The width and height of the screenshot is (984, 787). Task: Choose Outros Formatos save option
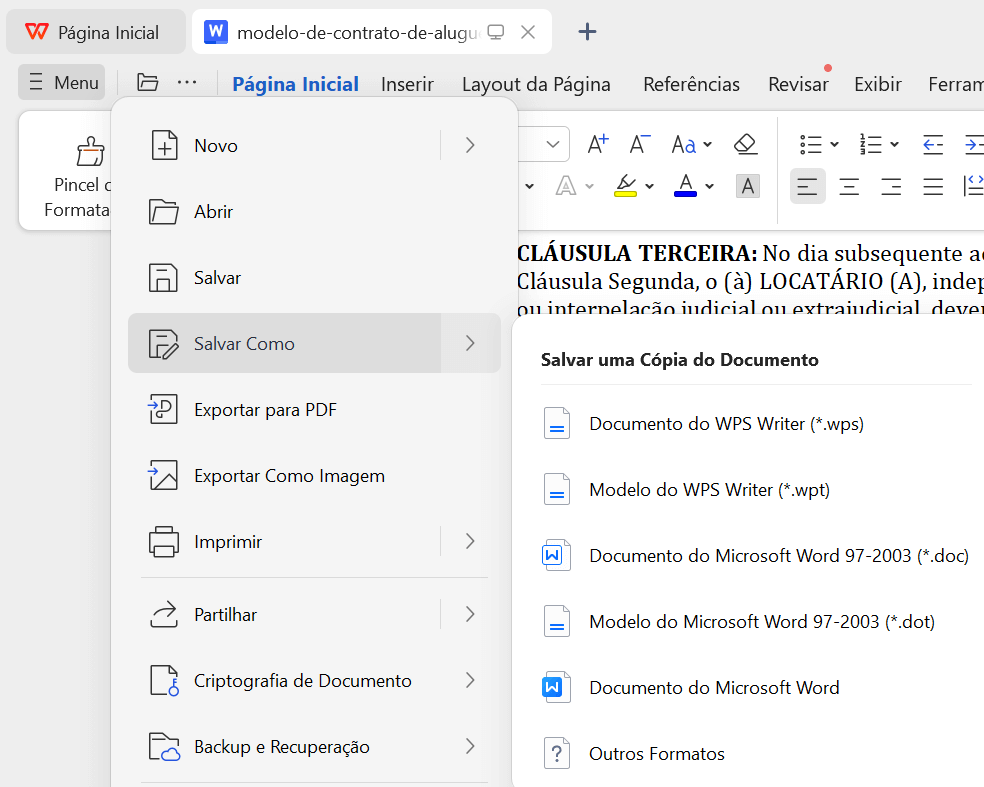point(656,753)
